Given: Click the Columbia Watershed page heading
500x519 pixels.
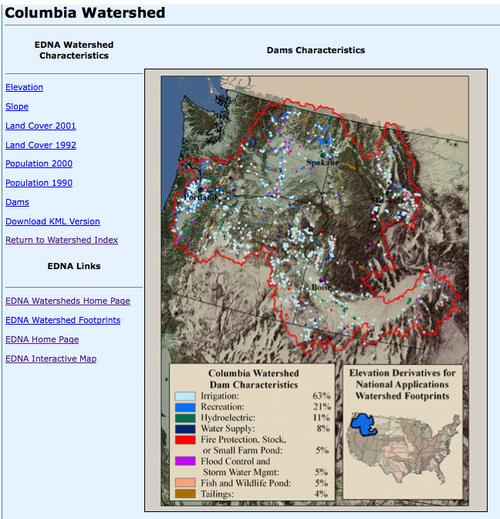Looking at the screenshot, I should [x=85, y=13].
